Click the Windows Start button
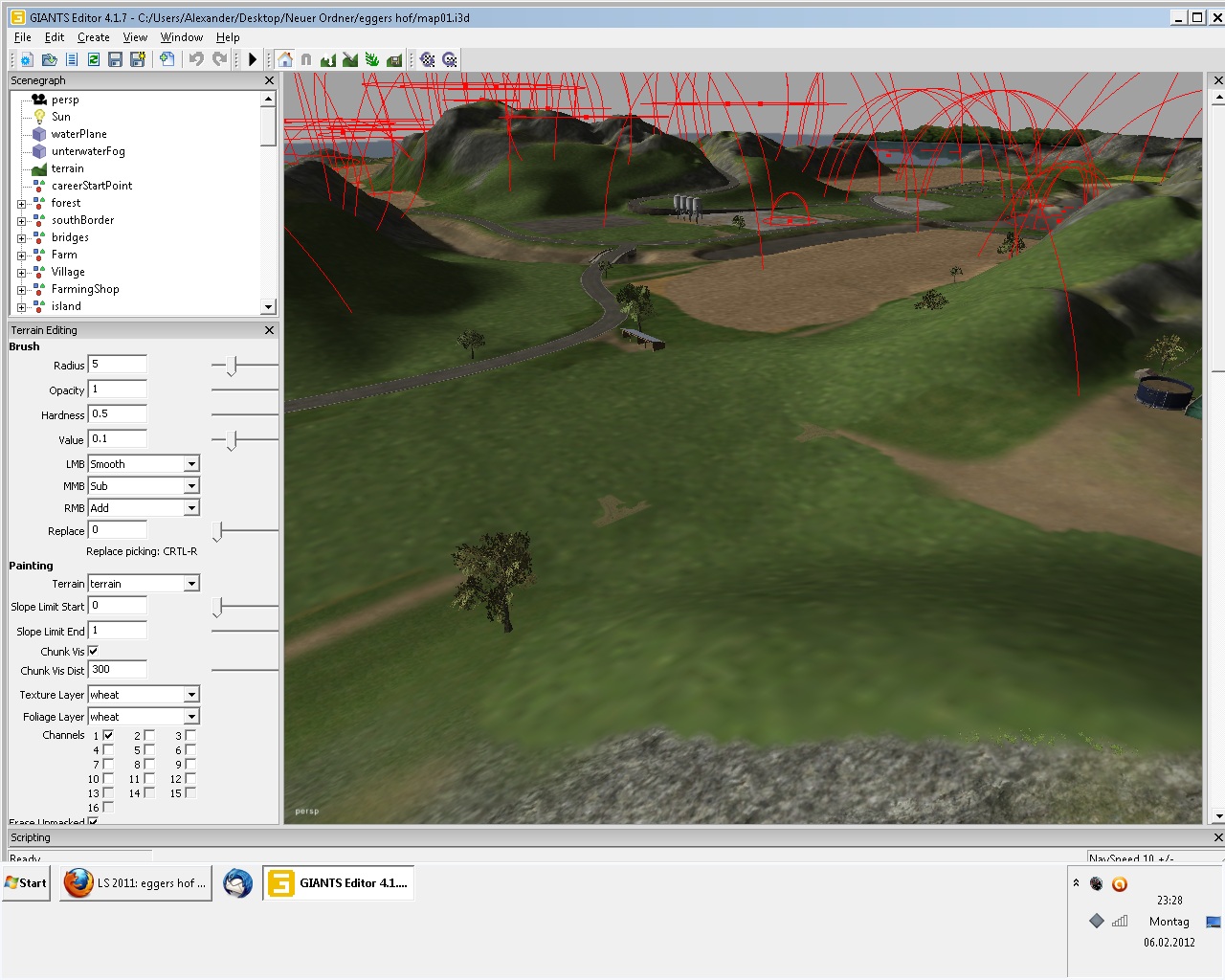 [26, 883]
